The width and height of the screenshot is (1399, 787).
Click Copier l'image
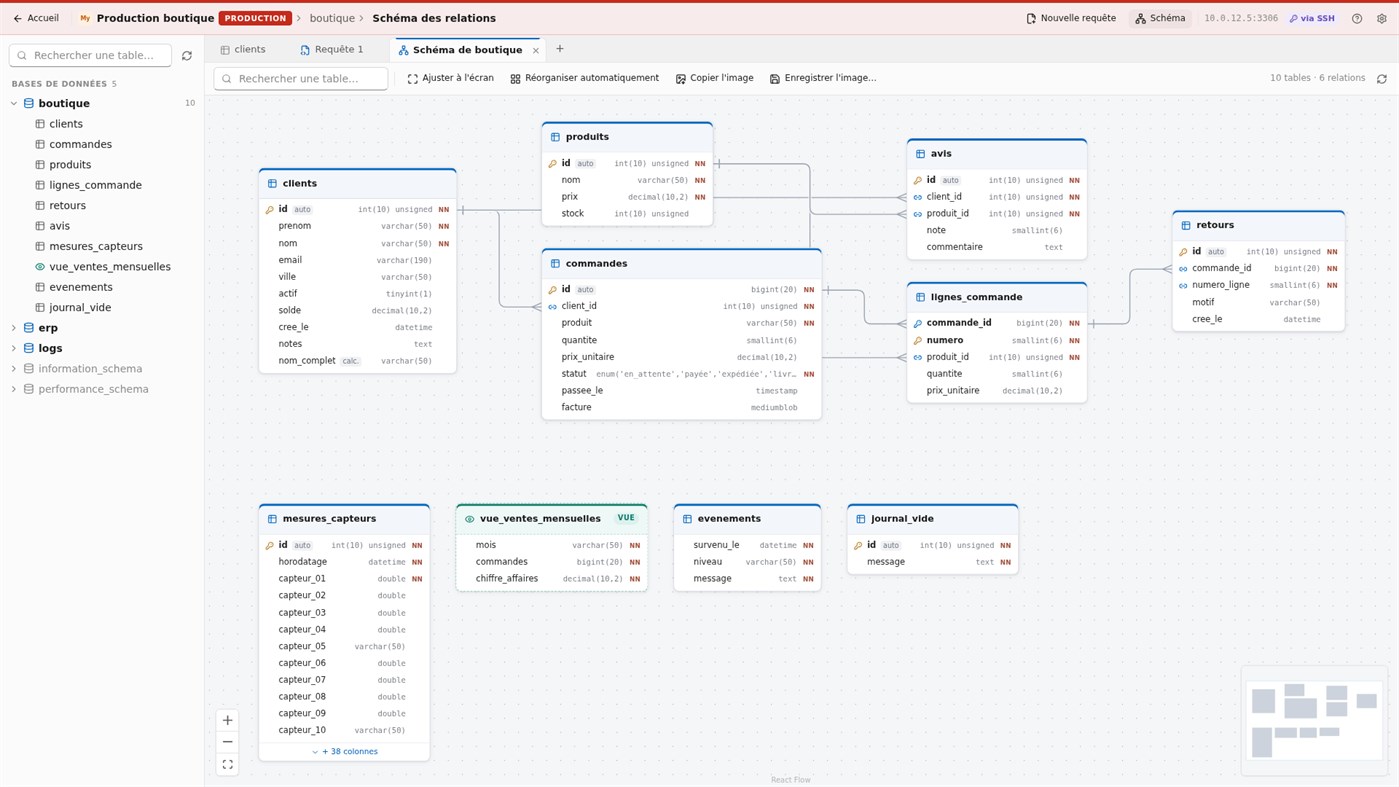click(715, 78)
